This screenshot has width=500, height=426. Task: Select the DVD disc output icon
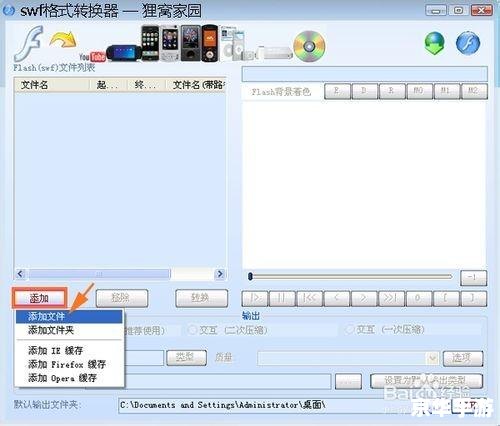click(x=309, y=46)
